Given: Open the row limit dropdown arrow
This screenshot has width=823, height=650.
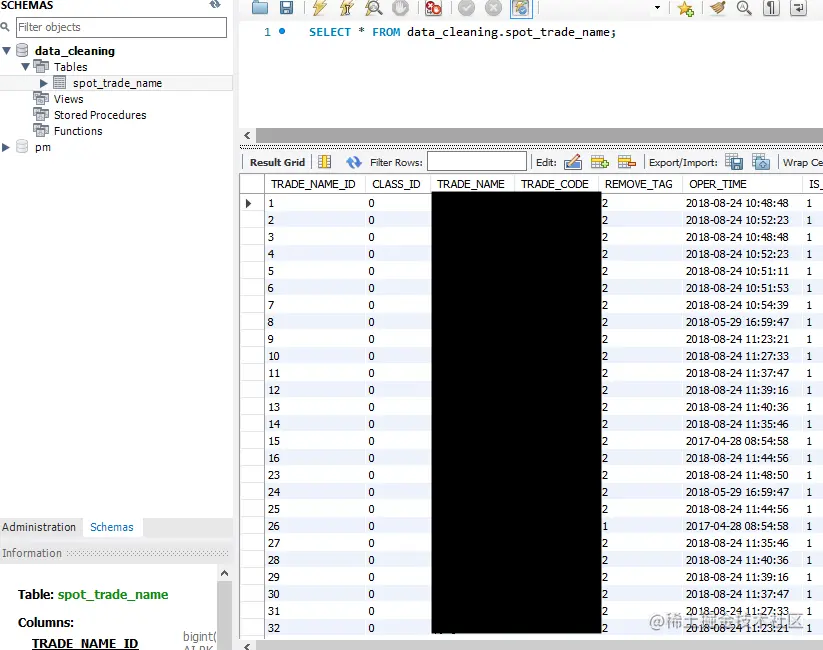Looking at the screenshot, I should point(657,7).
